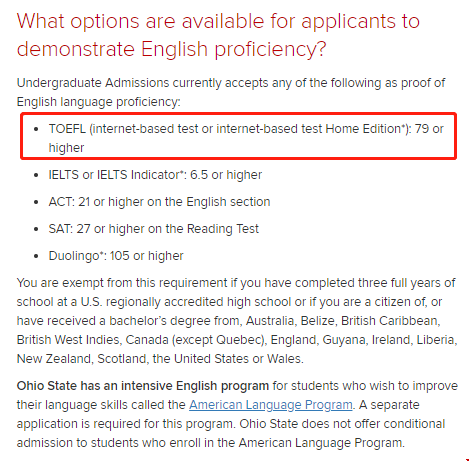Viewport: 469px width, 461px height.
Task: Click the '6.5 or higher' score text
Action: coord(226,175)
